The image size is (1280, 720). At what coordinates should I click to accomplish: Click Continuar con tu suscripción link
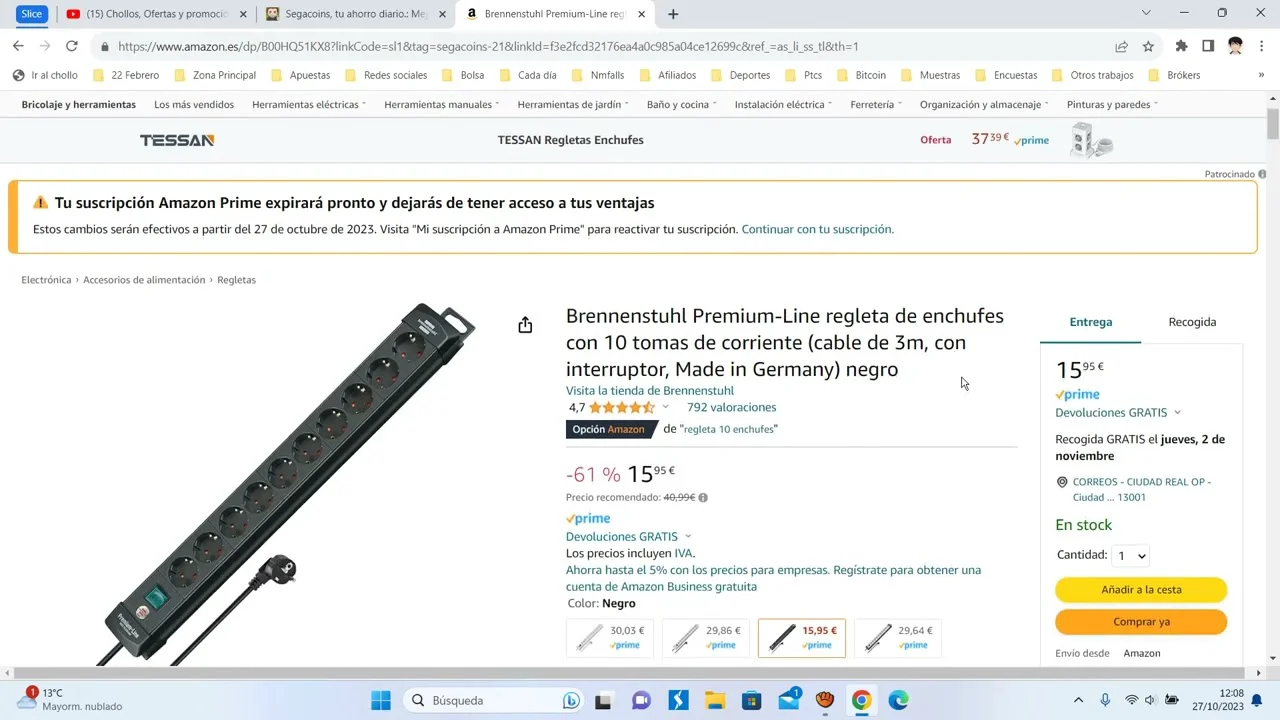tap(817, 229)
